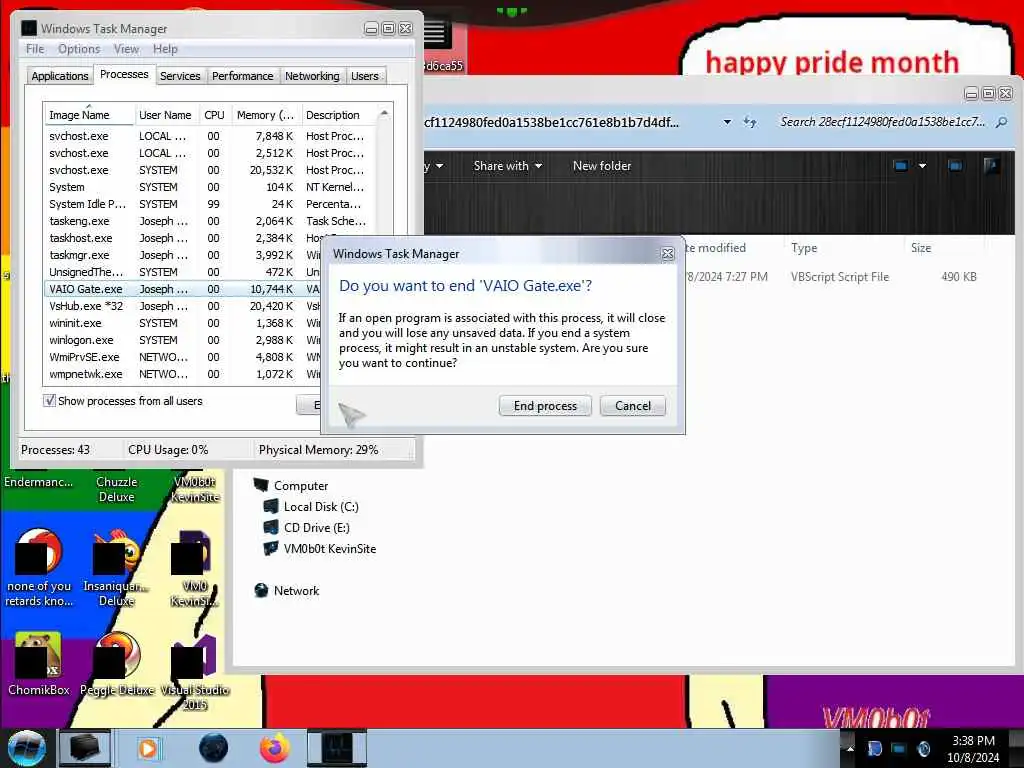1024x768 pixels.
Task: Toggle Show processes from all users
Action: 50,400
